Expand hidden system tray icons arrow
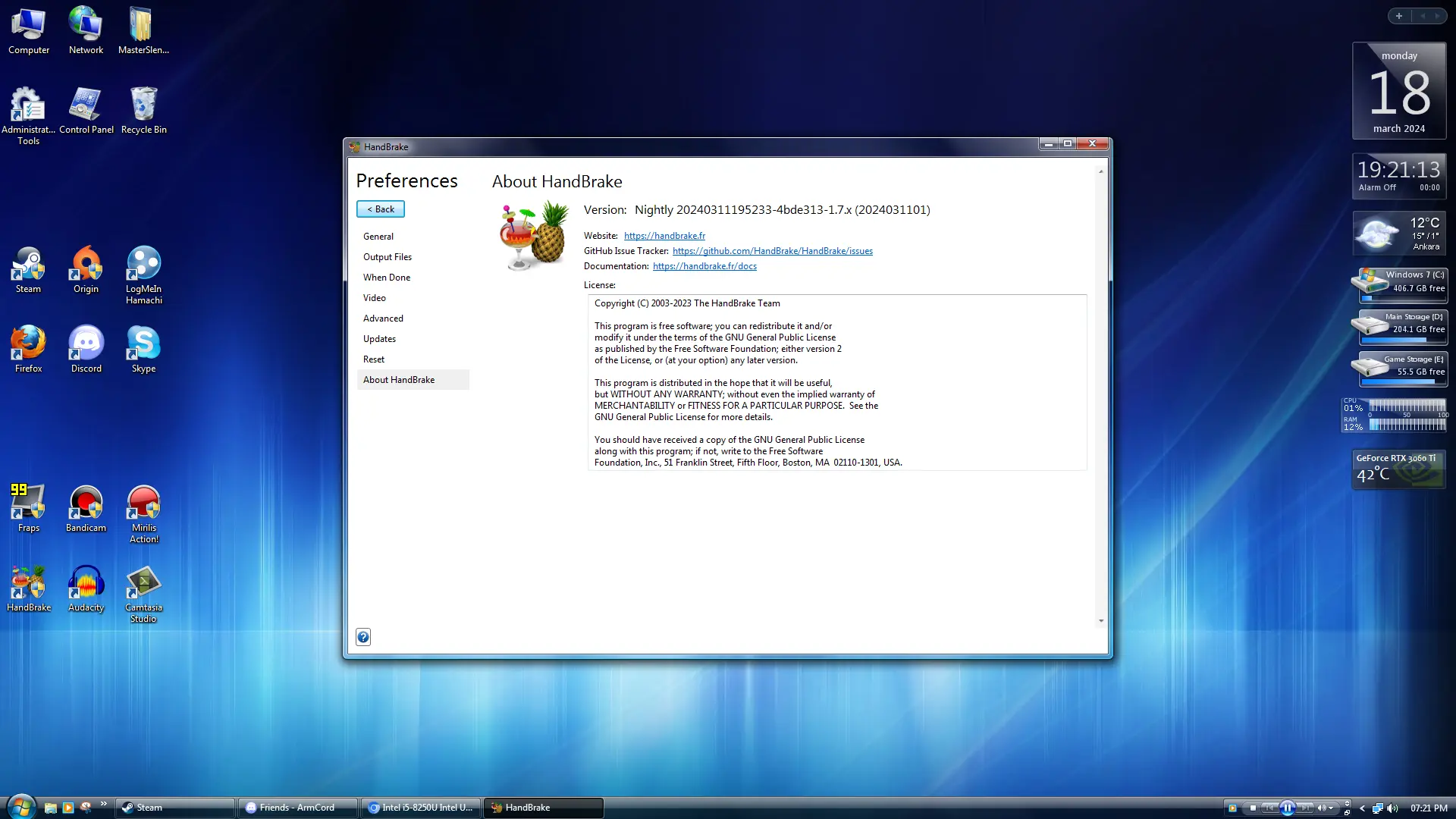Image resolution: width=1456 pixels, height=819 pixels. [x=1362, y=808]
